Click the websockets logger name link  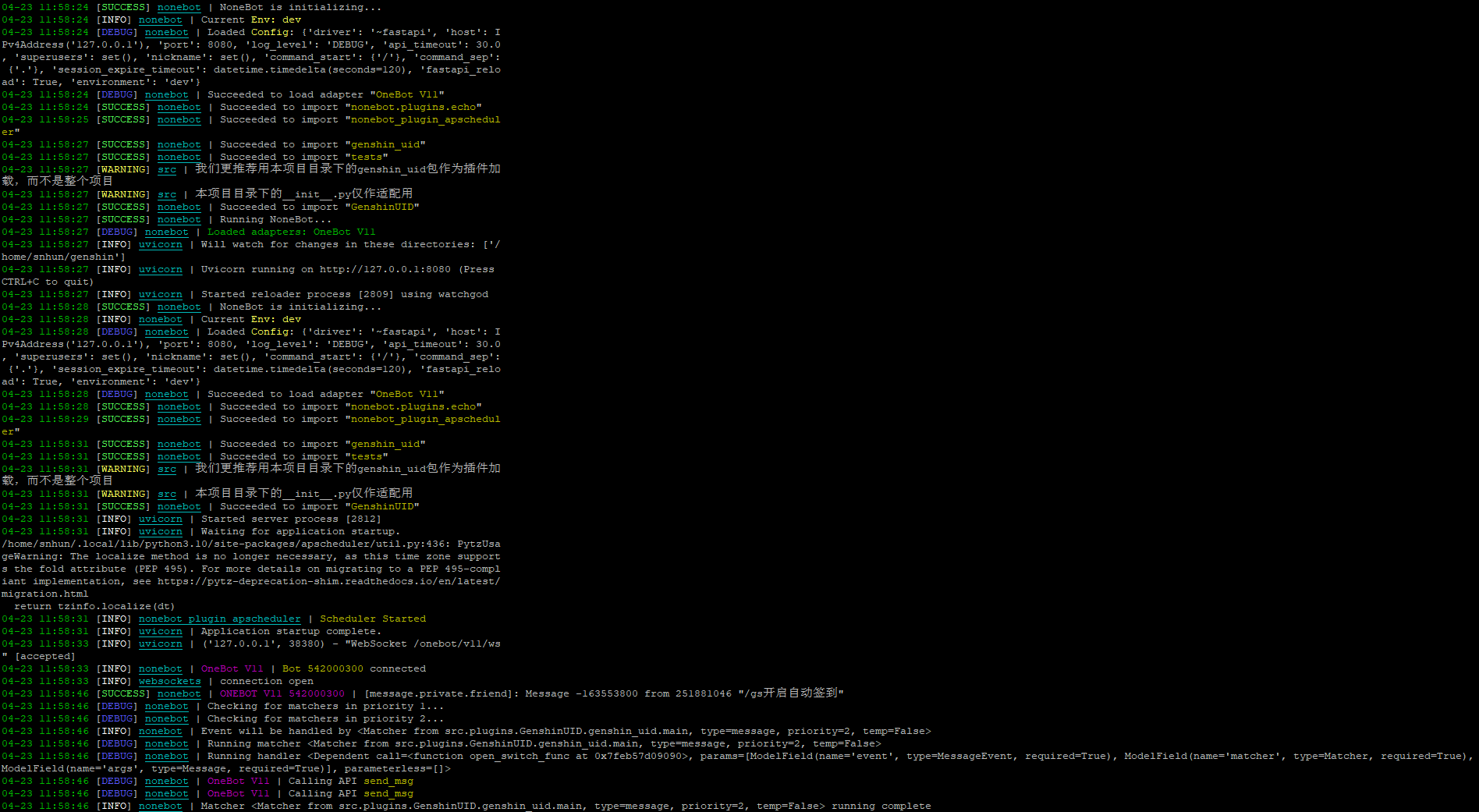pos(169,681)
